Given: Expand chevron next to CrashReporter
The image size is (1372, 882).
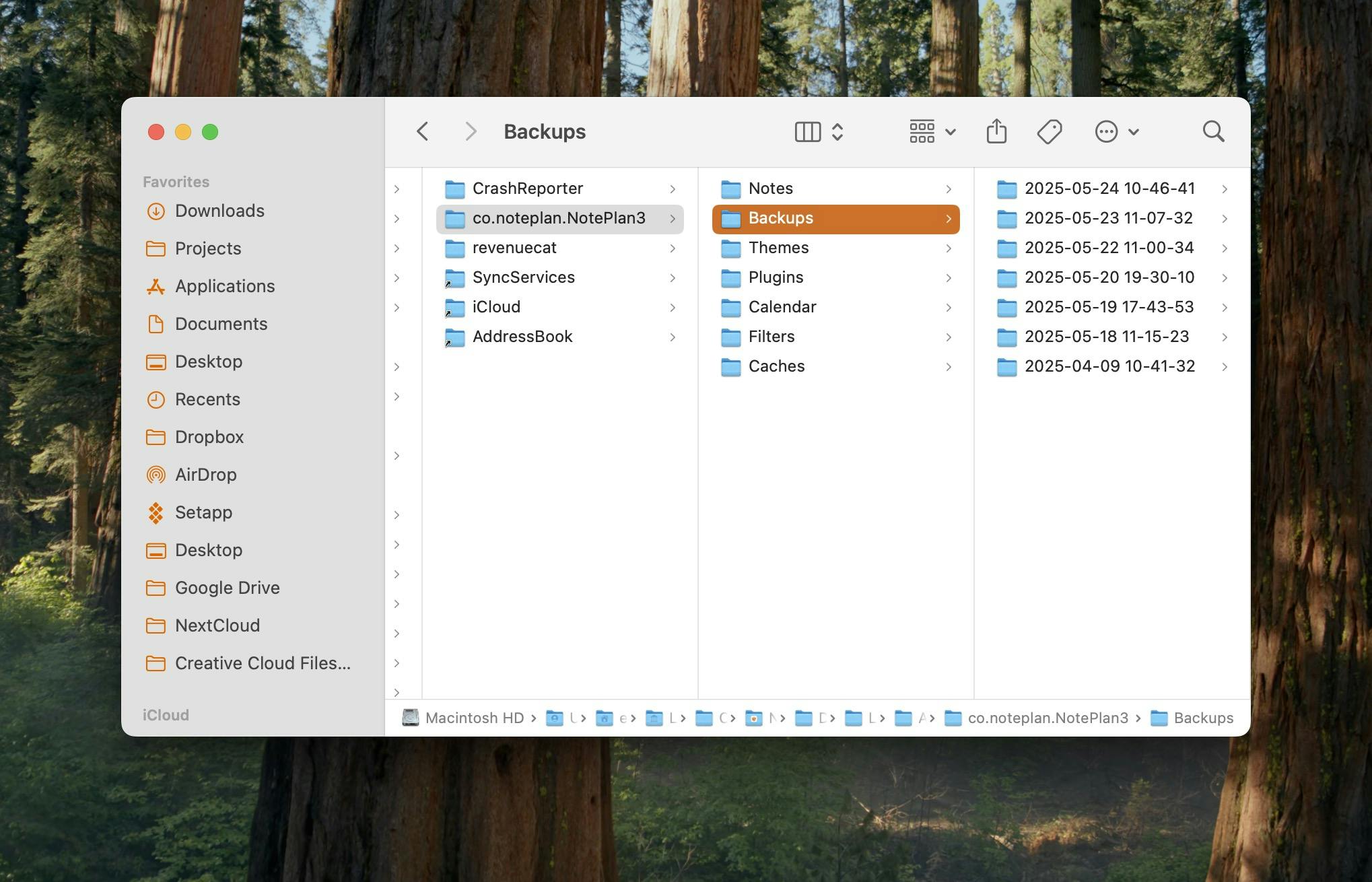Looking at the screenshot, I should click(673, 189).
